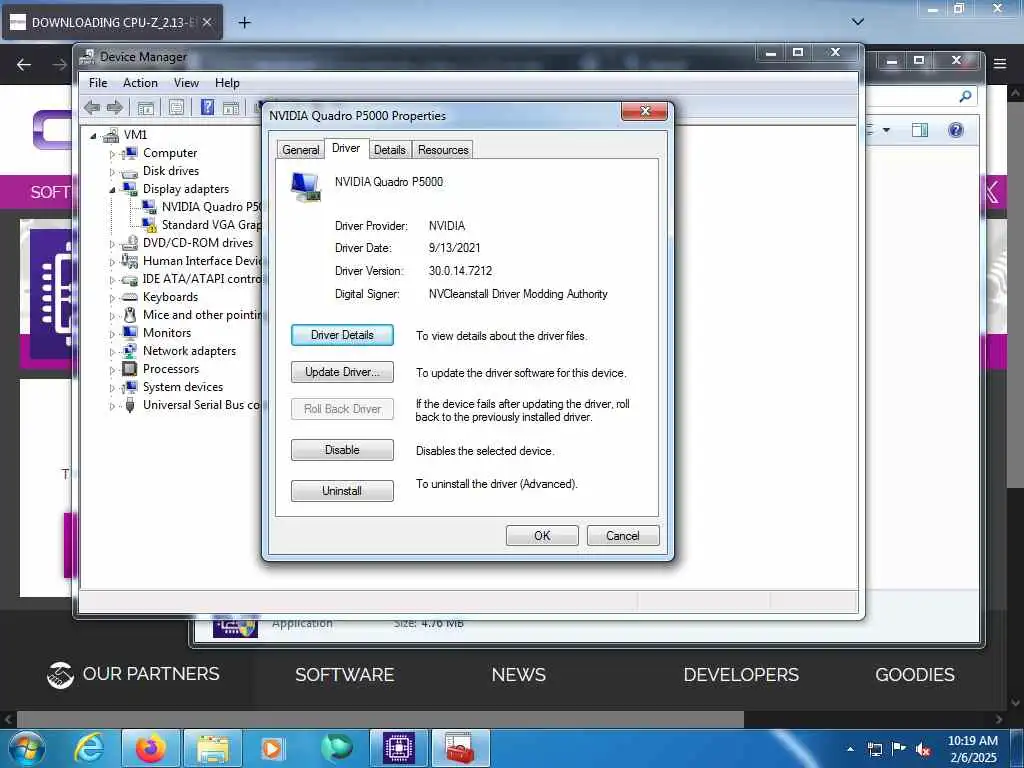Image resolution: width=1024 pixels, height=768 pixels.
Task: Toggle the Explorer preview pane icon
Action: (x=920, y=130)
